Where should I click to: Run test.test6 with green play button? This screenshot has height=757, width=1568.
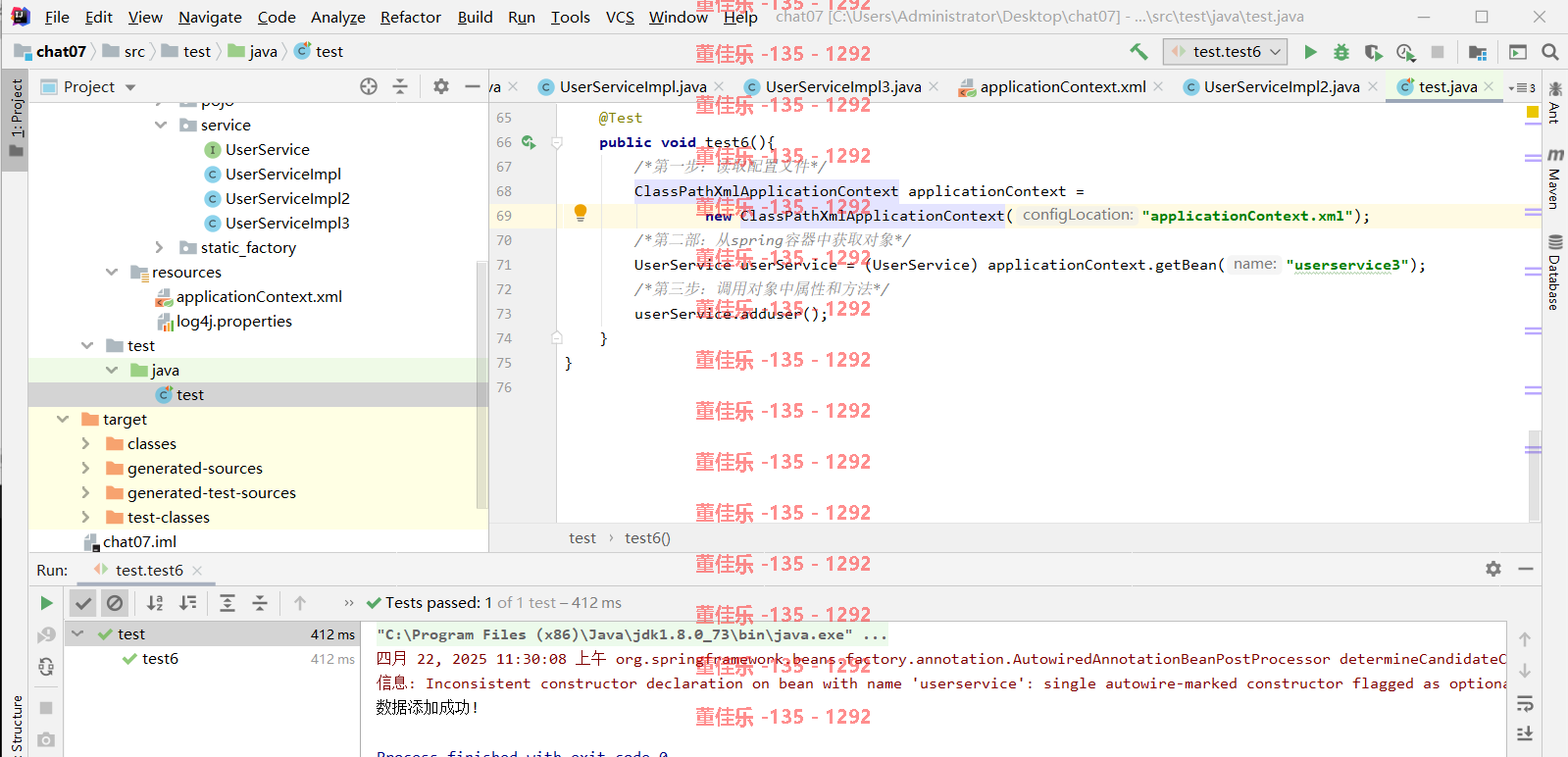(x=1310, y=52)
